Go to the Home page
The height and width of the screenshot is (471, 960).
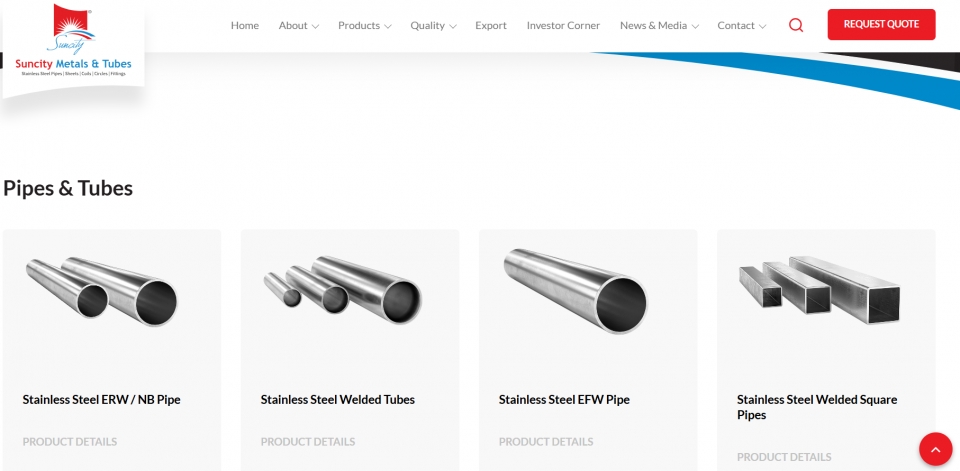coord(245,26)
